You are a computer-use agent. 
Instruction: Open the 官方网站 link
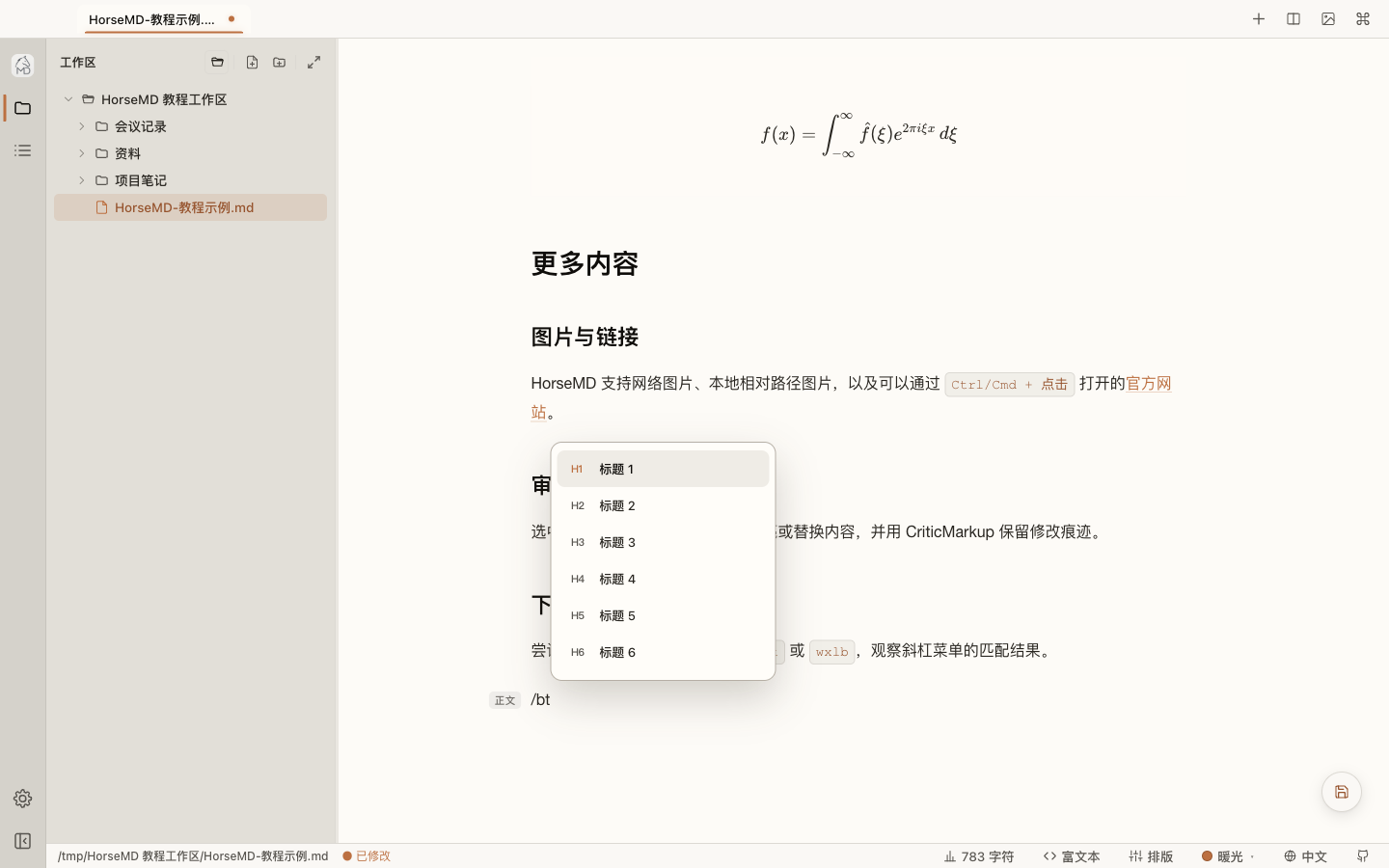[x=1148, y=384]
